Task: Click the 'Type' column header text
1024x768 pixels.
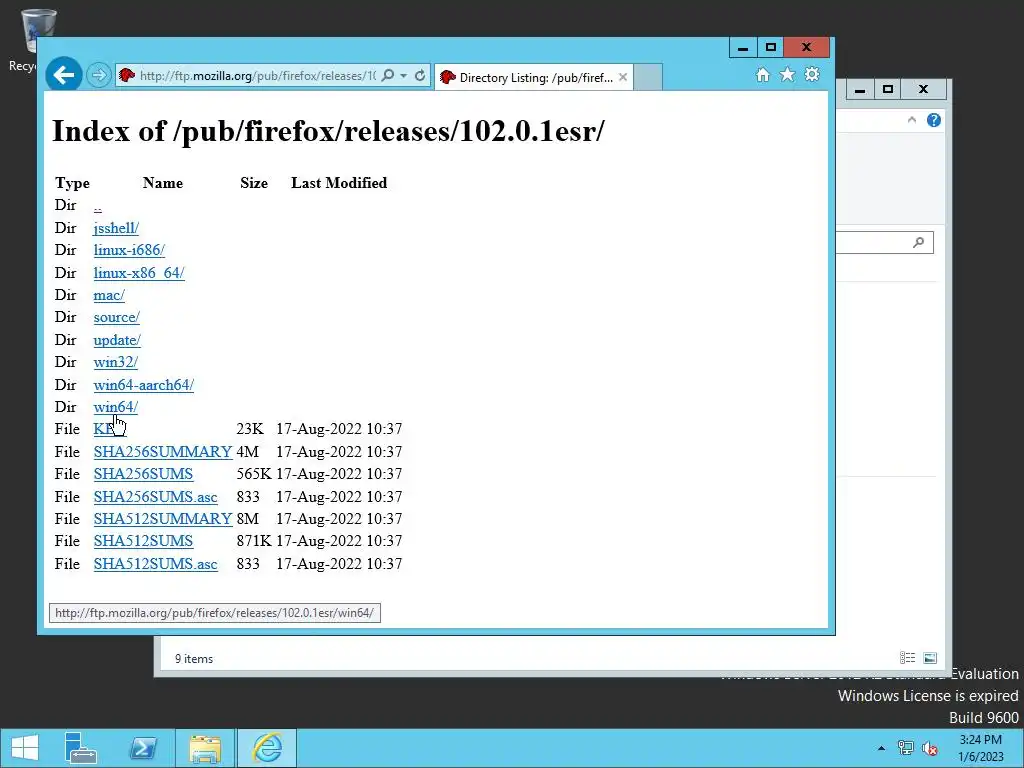Action: click(72, 184)
